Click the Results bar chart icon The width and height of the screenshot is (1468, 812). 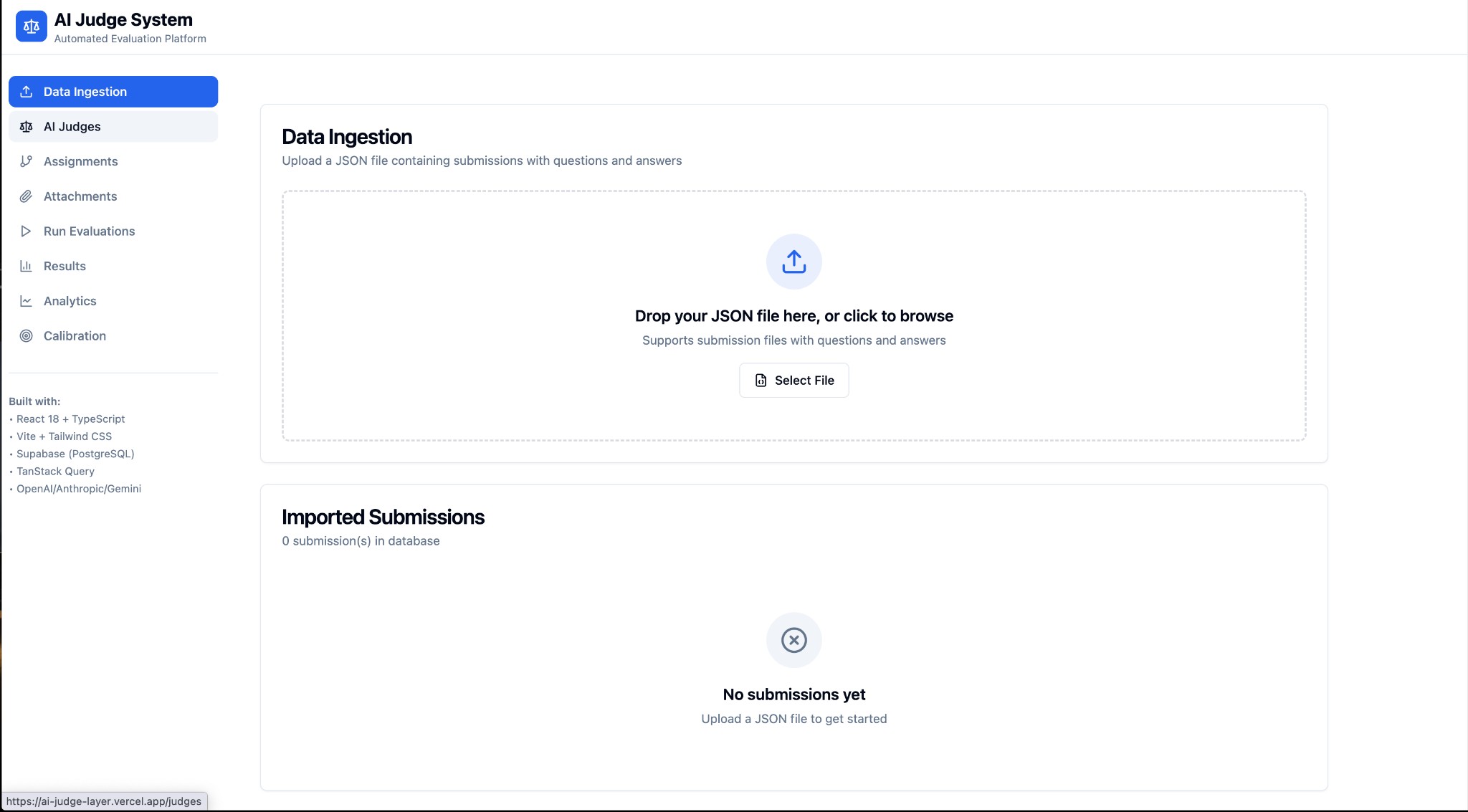point(27,266)
